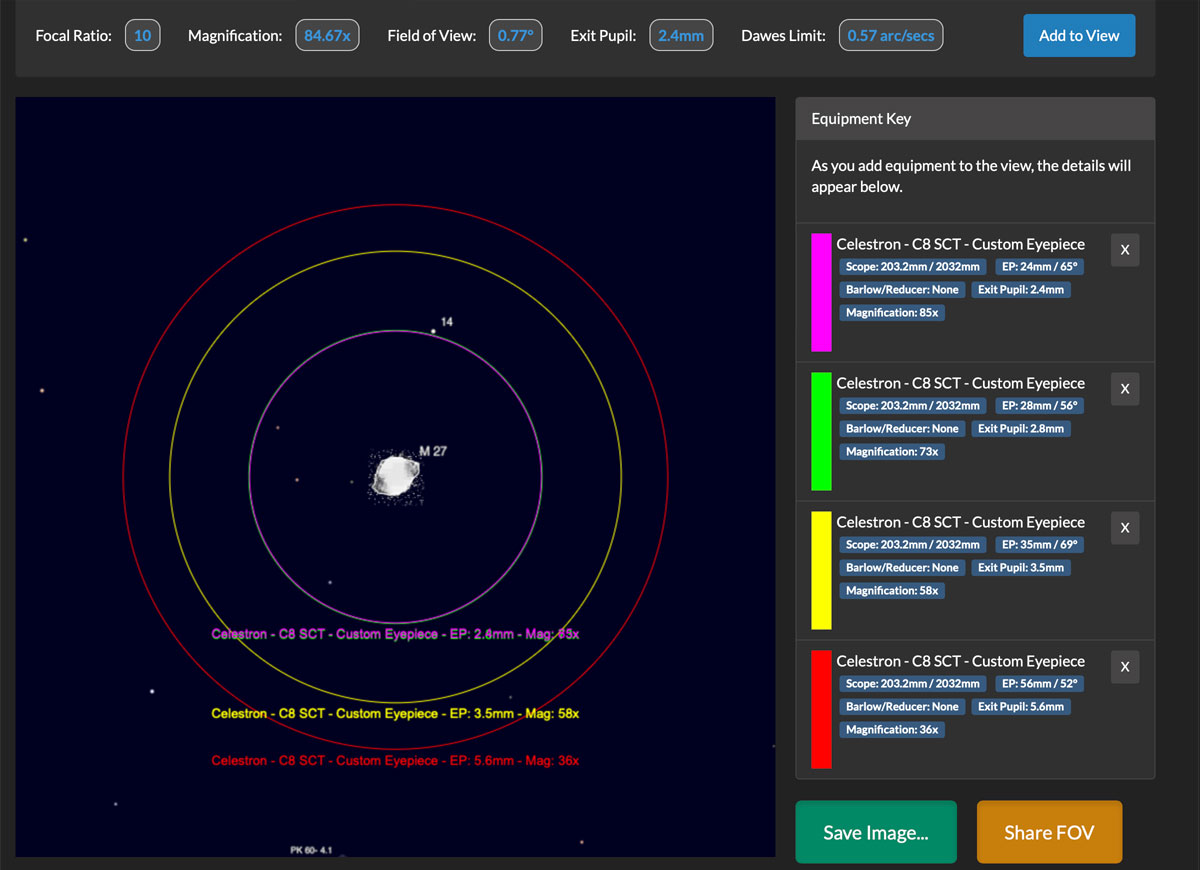Click the EP: 35mm / 69° tag

coord(1039,544)
